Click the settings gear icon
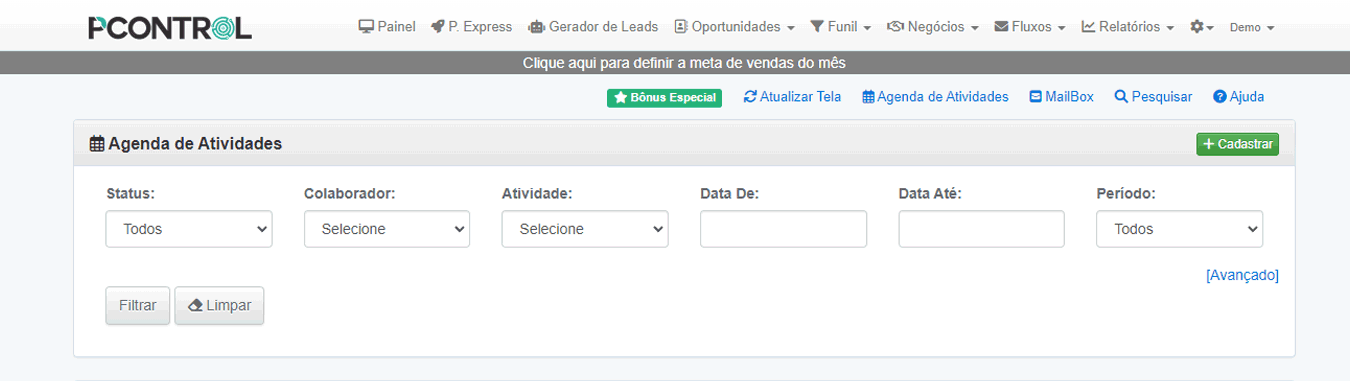1350x381 pixels. (1196, 27)
